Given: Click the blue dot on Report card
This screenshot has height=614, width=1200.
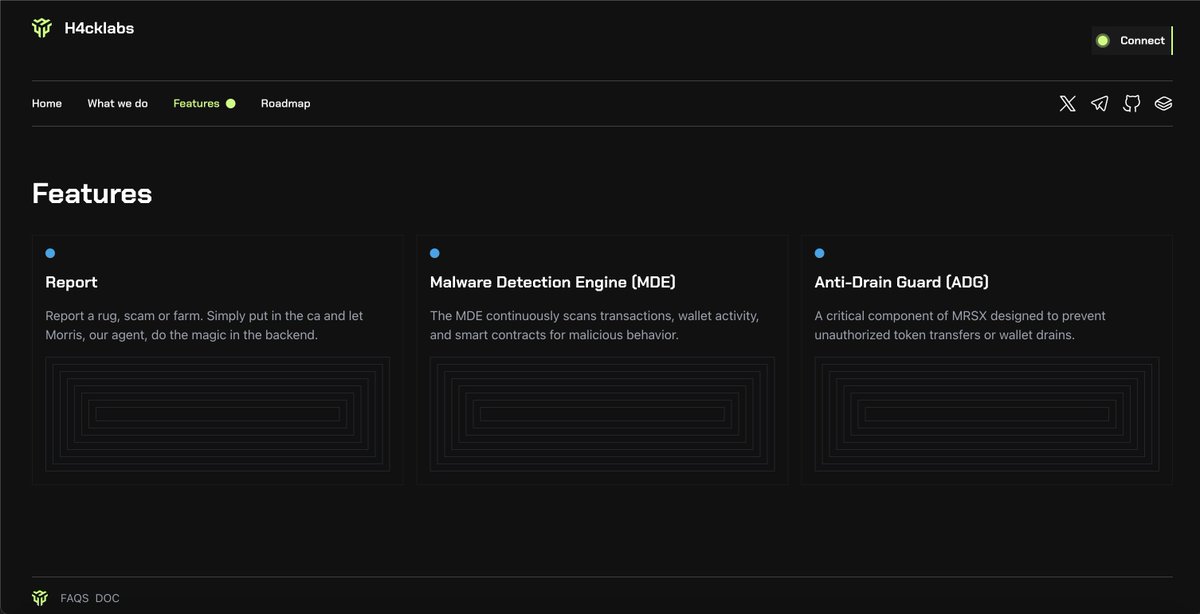Looking at the screenshot, I should click(50, 253).
